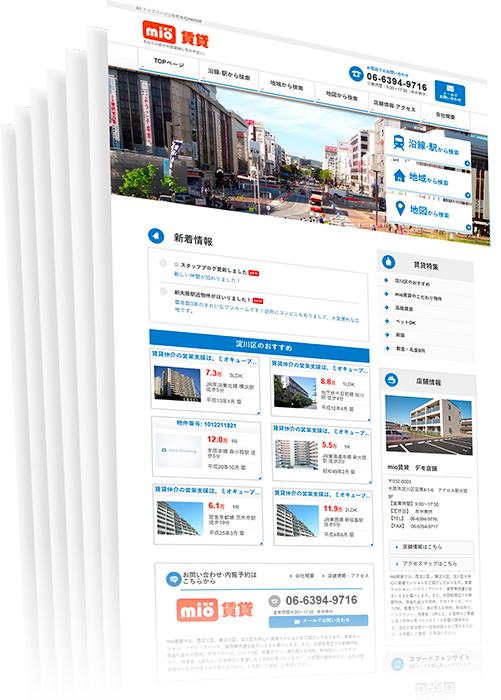501x700 pixels.
Task: Open 沿線・駅から検索 nav tab
Action: click(x=229, y=74)
